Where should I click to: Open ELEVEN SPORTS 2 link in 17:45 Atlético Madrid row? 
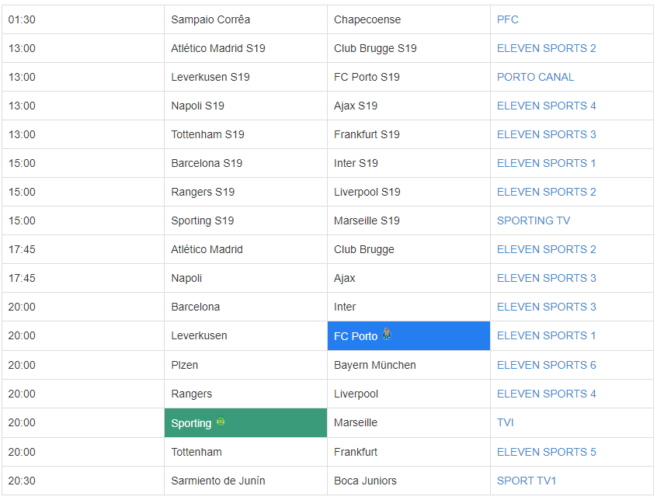click(x=546, y=249)
